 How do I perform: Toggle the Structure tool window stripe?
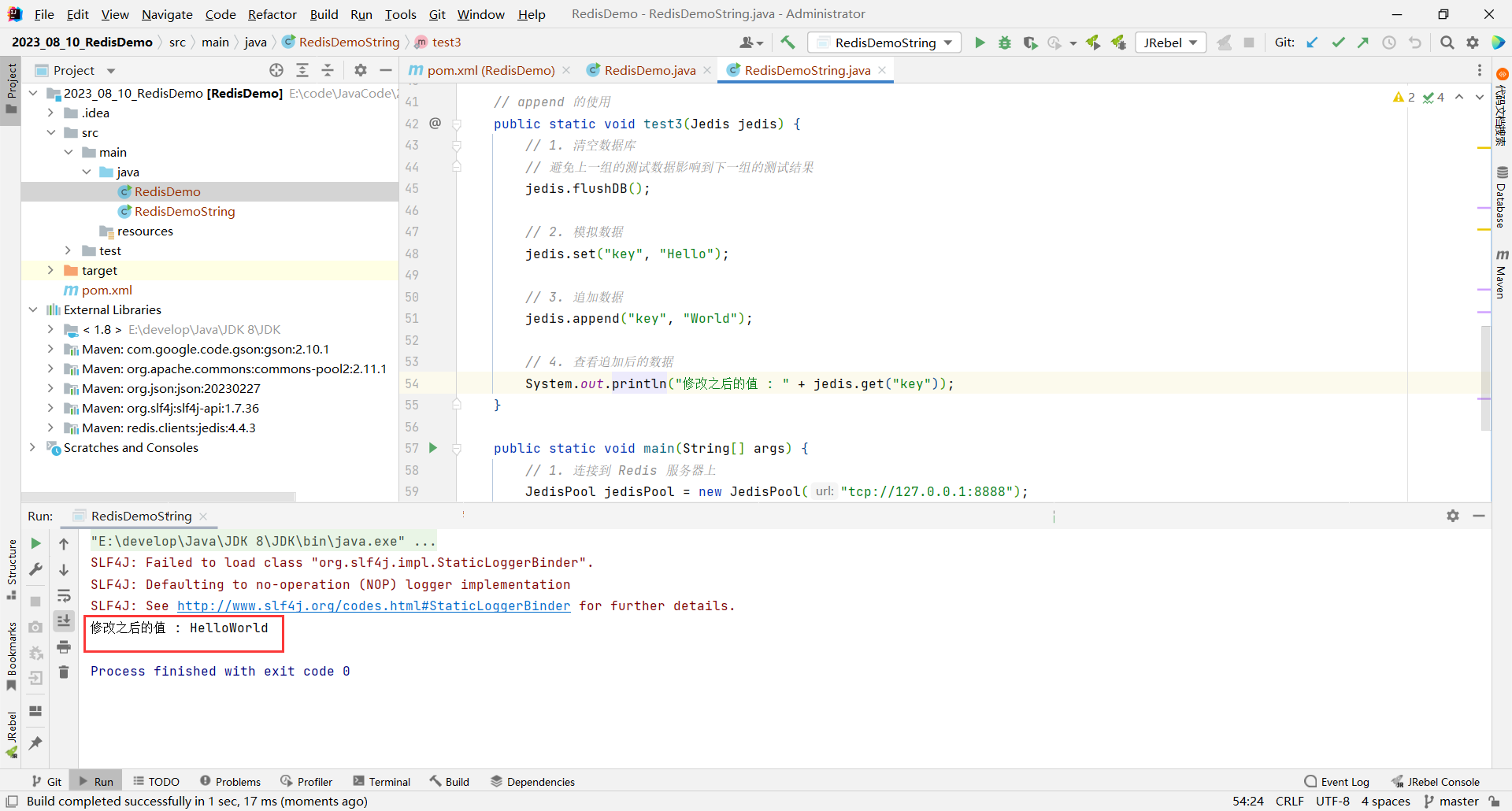pos(11,568)
